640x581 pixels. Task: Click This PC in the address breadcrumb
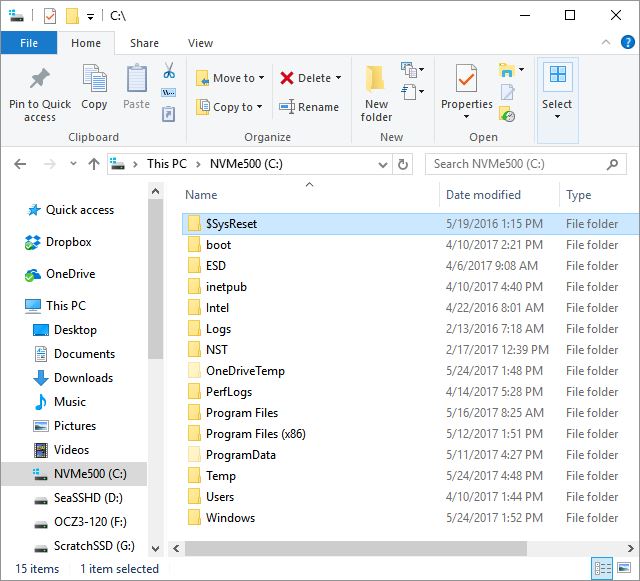[x=167, y=164]
